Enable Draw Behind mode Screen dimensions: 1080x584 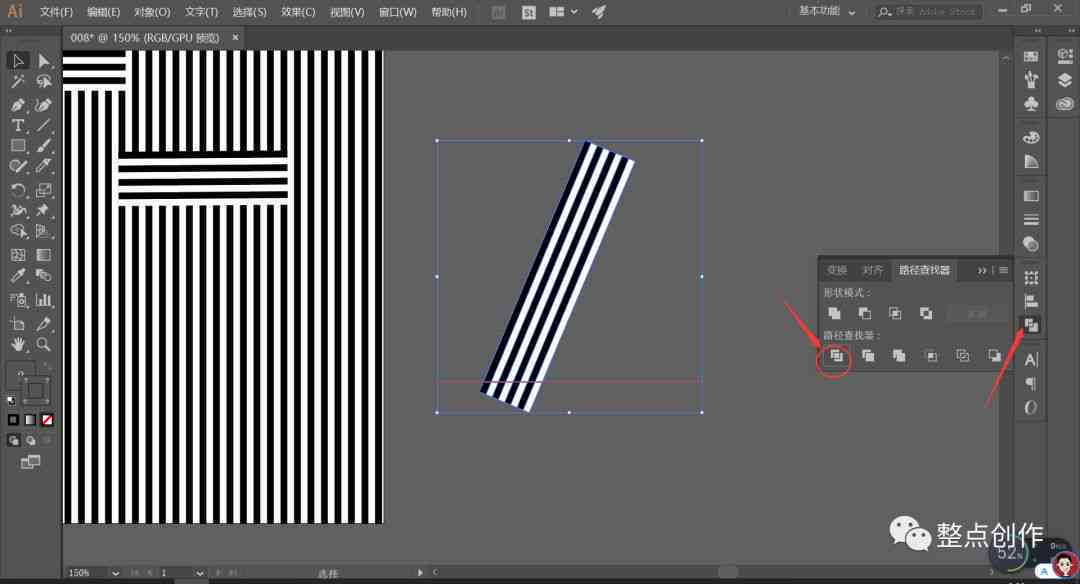30,441
